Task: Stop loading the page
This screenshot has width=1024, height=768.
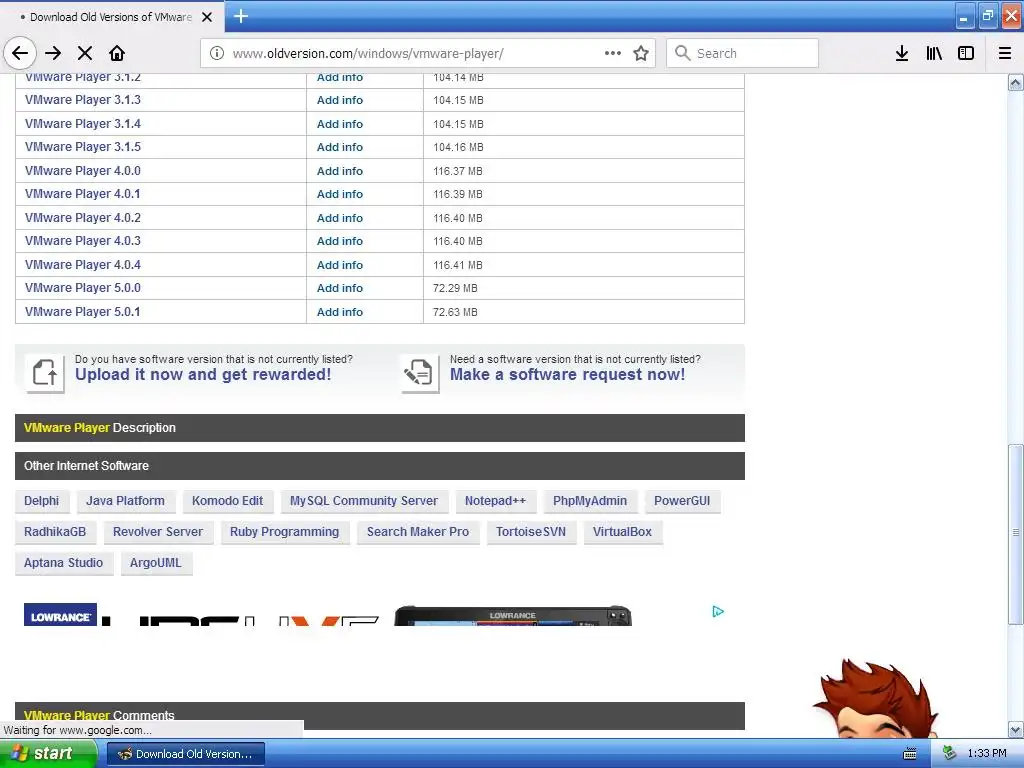Action: [x=85, y=53]
